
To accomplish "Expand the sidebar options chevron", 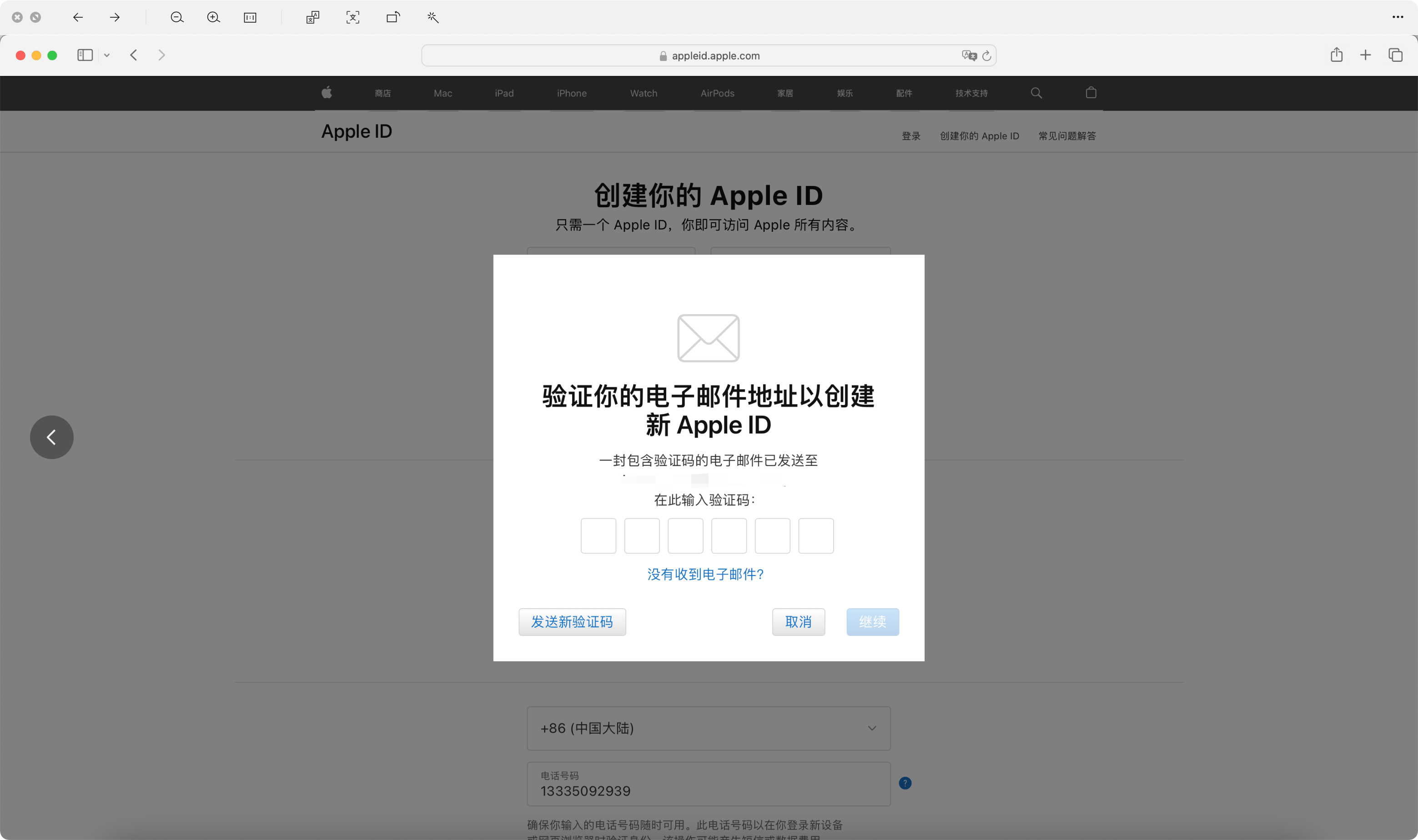I will (x=106, y=55).
